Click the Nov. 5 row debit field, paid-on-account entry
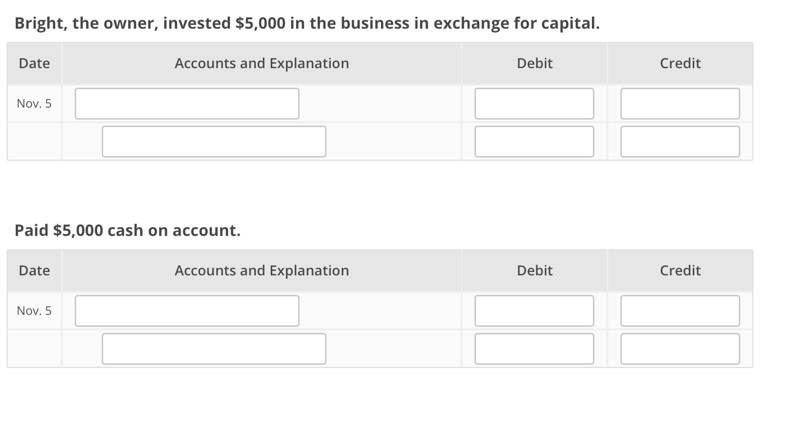The image size is (803, 421). [534, 310]
